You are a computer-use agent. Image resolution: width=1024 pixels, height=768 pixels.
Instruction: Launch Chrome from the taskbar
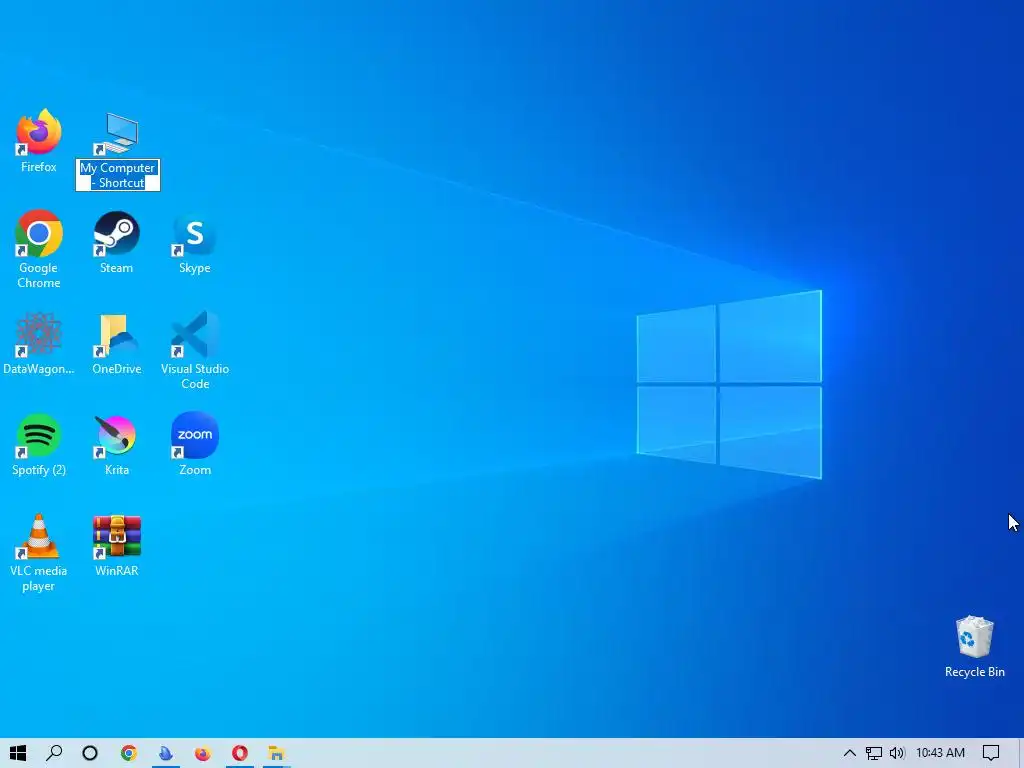click(129, 753)
